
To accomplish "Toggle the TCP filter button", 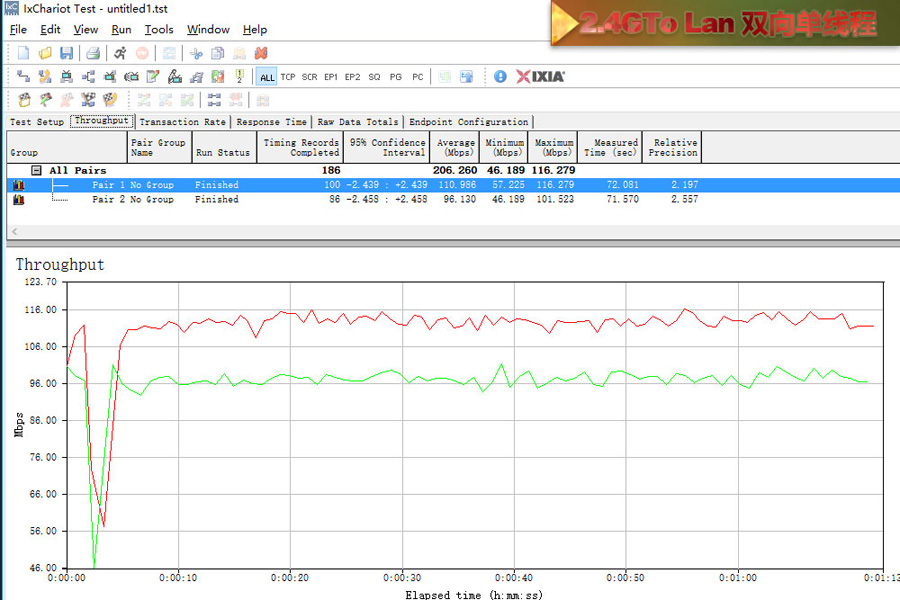I will (x=288, y=77).
